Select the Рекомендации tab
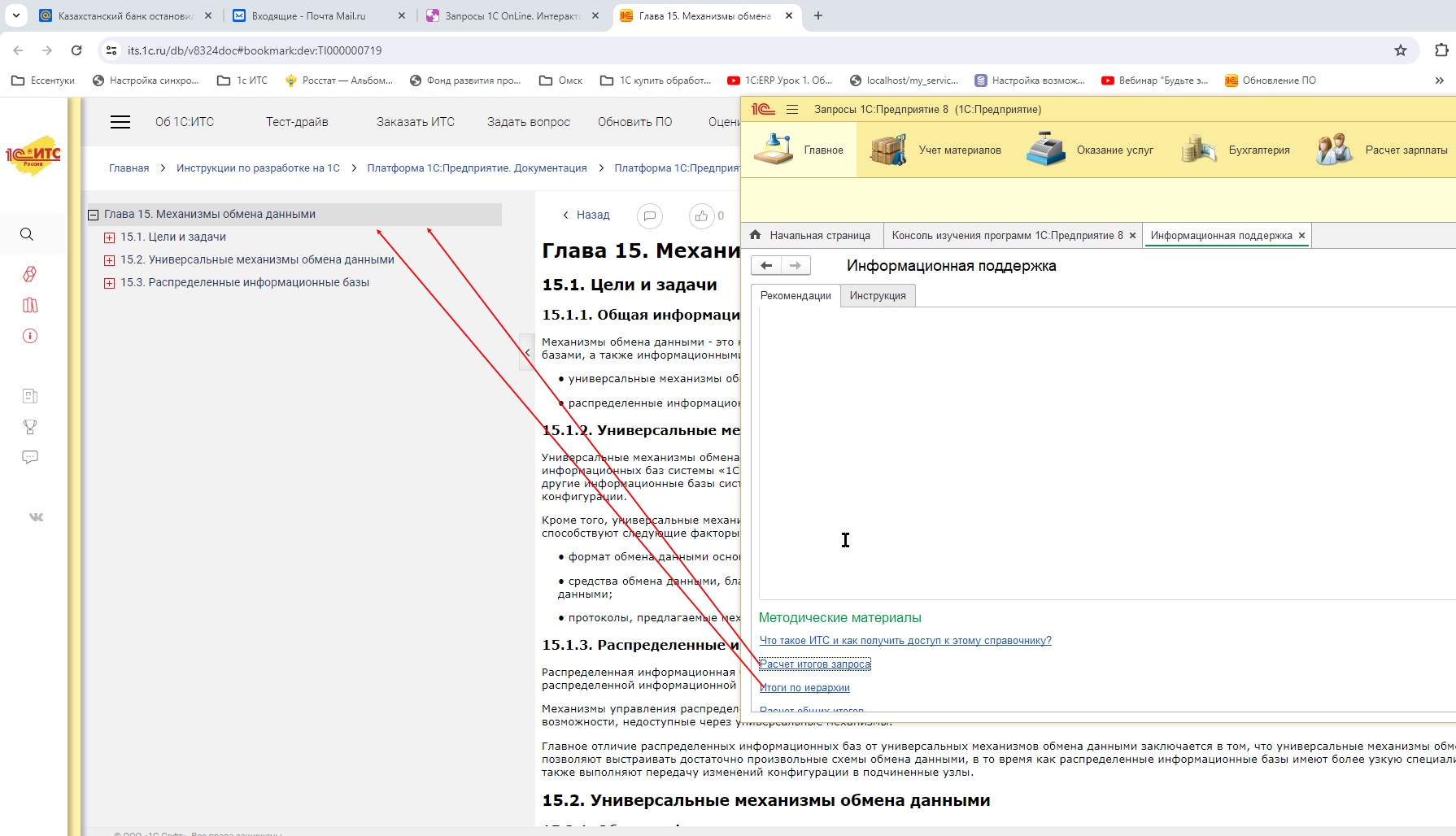Screen dimensions: 1456x836 tap(796, 295)
